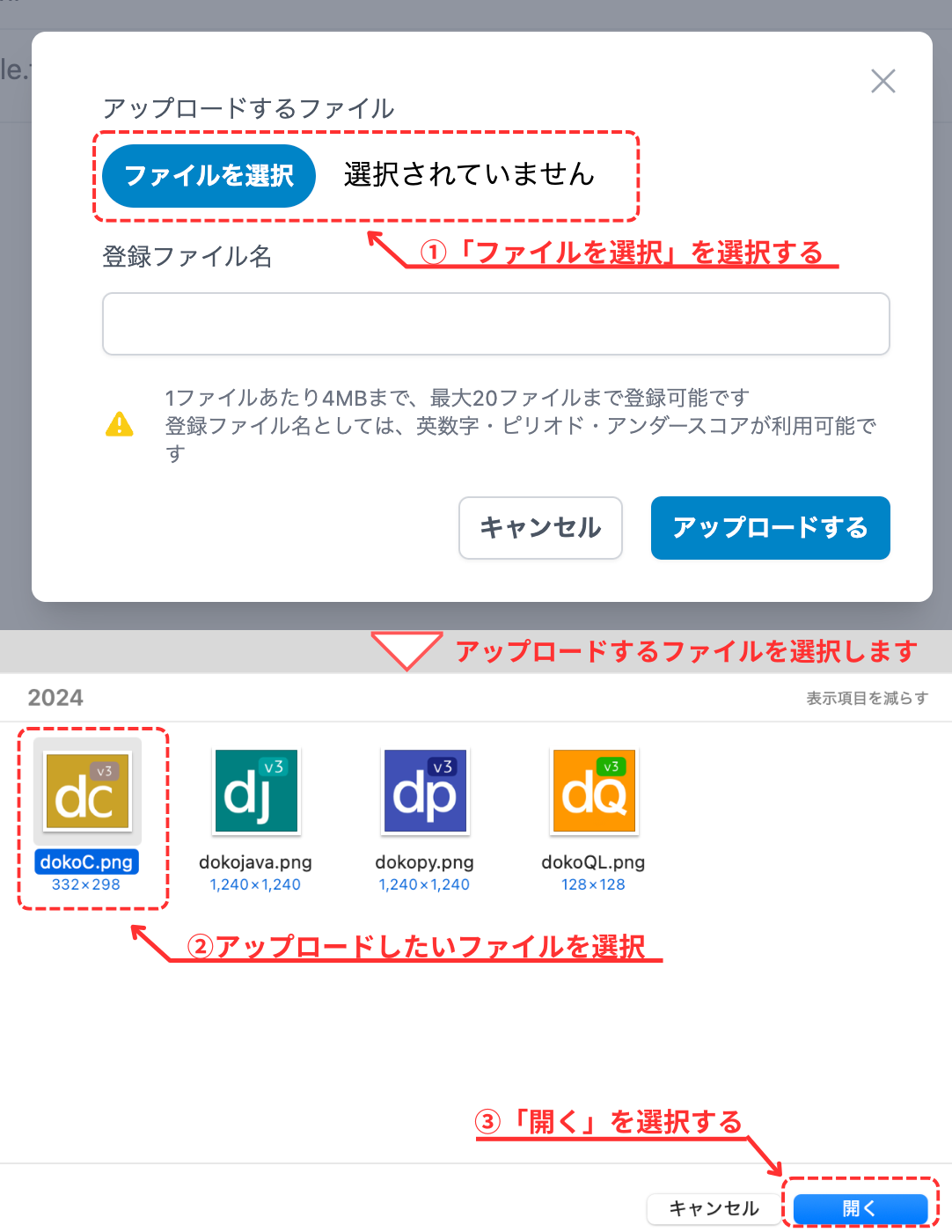Screen dimensions: 952x1232
Task: Click the orange 'dQ' dokoQL app icon
Action: coord(592,791)
